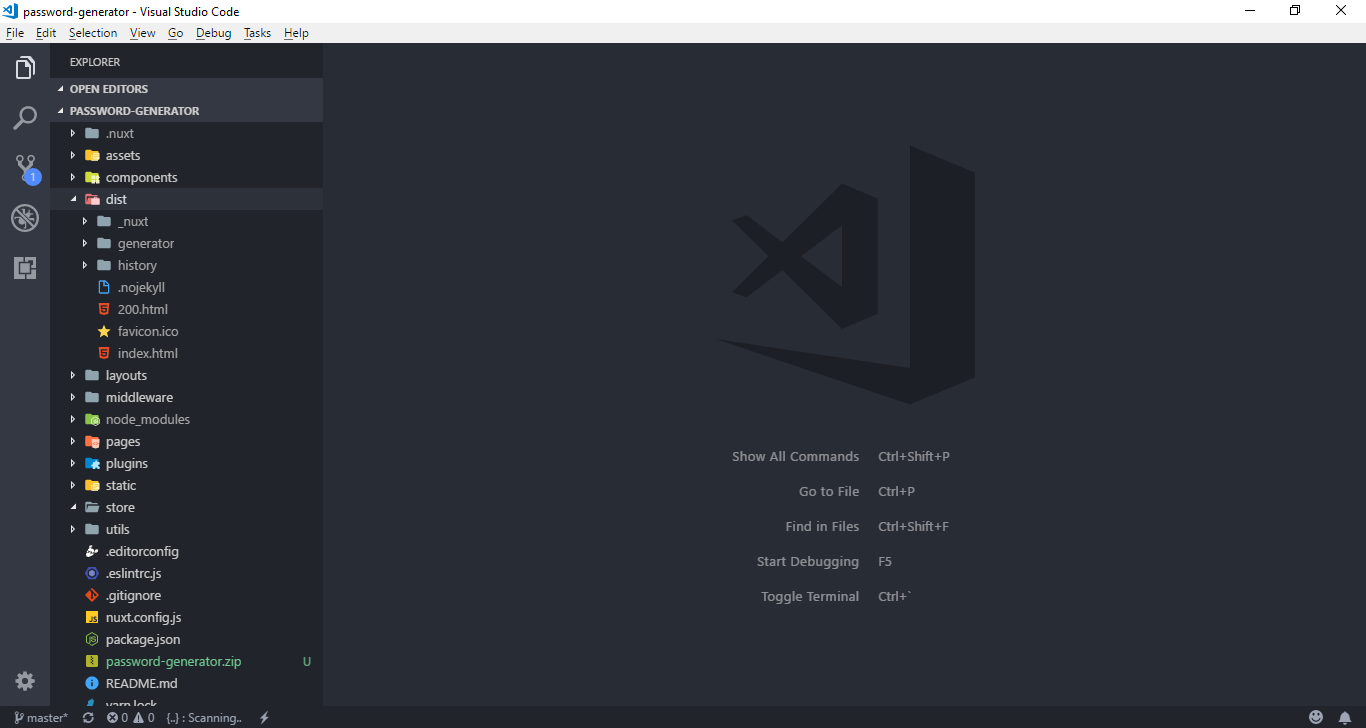Screen dimensions: 1366x728
Task: Click the favicon.ico star icon
Action: point(104,331)
